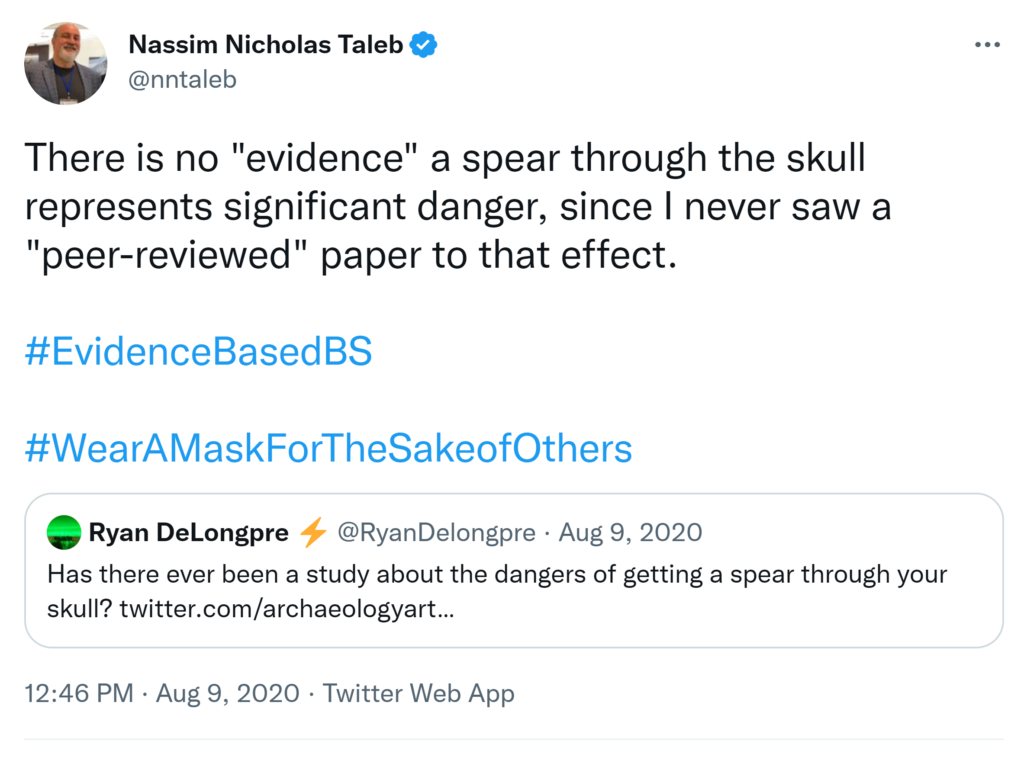Select the Ryan DeLongpre name in quoted tweet
This screenshot has width=1024, height=760.
click(x=189, y=533)
